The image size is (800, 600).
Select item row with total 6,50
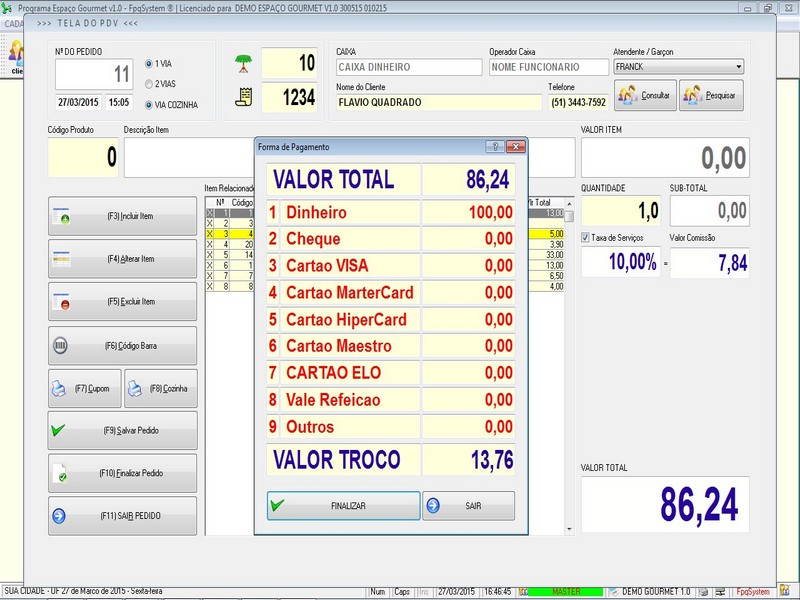tap(546, 276)
